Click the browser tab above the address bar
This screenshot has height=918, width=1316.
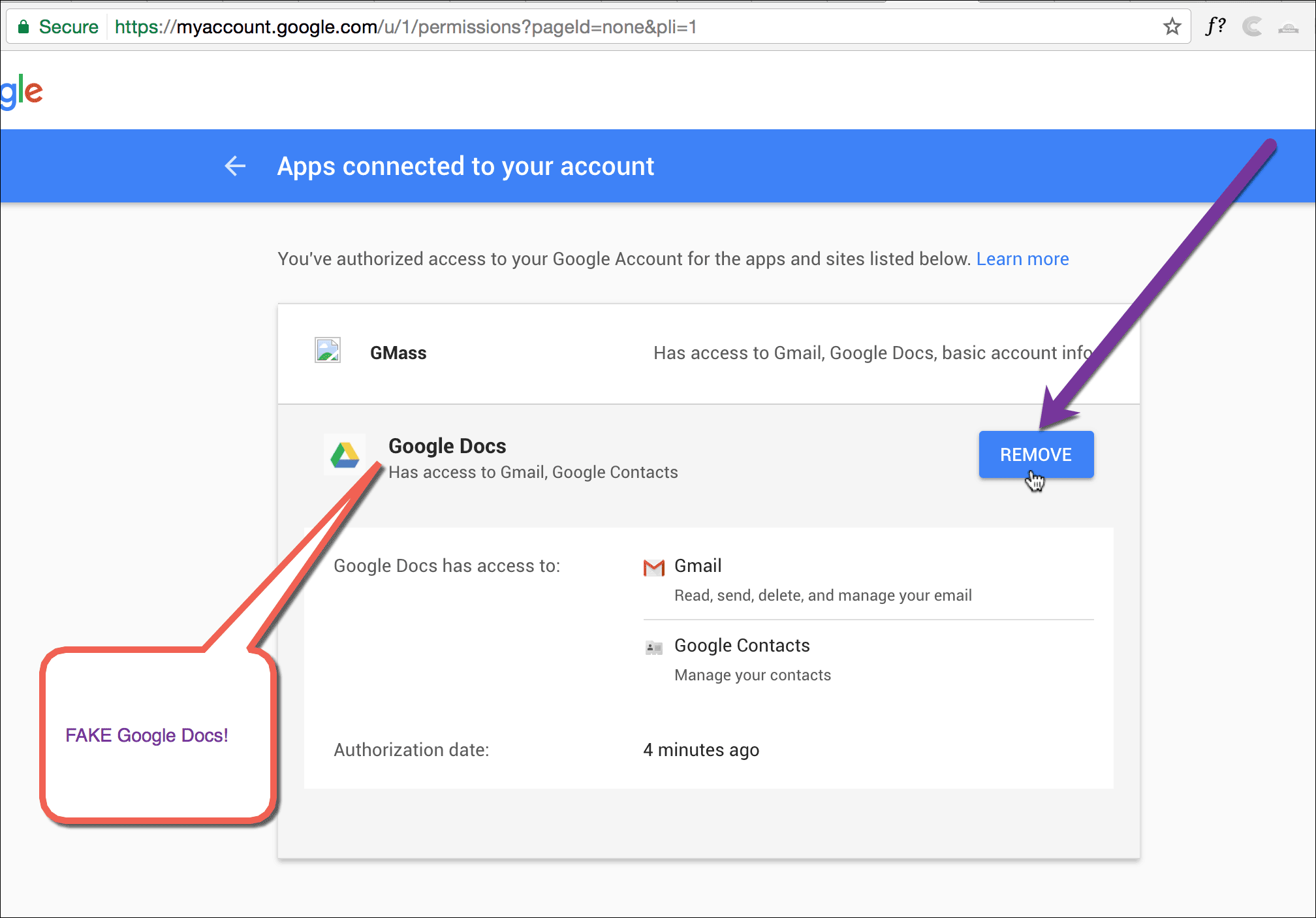[653, 4]
